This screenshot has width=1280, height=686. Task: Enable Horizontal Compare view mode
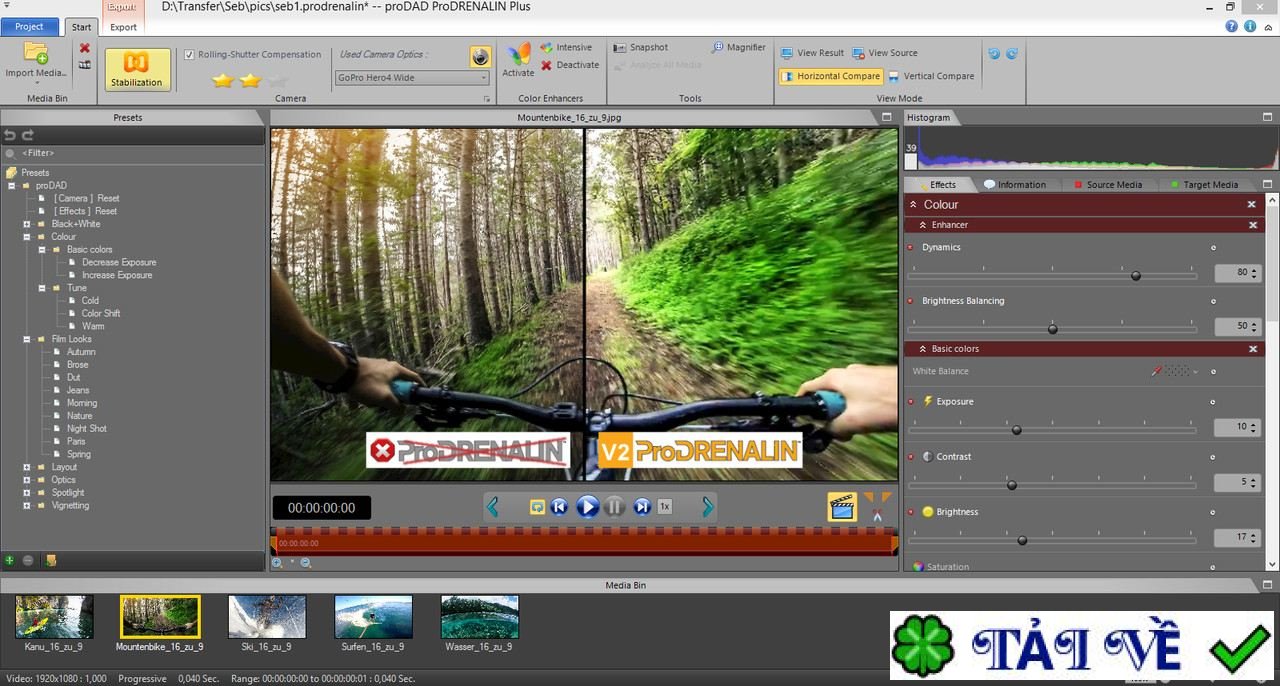[830, 76]
